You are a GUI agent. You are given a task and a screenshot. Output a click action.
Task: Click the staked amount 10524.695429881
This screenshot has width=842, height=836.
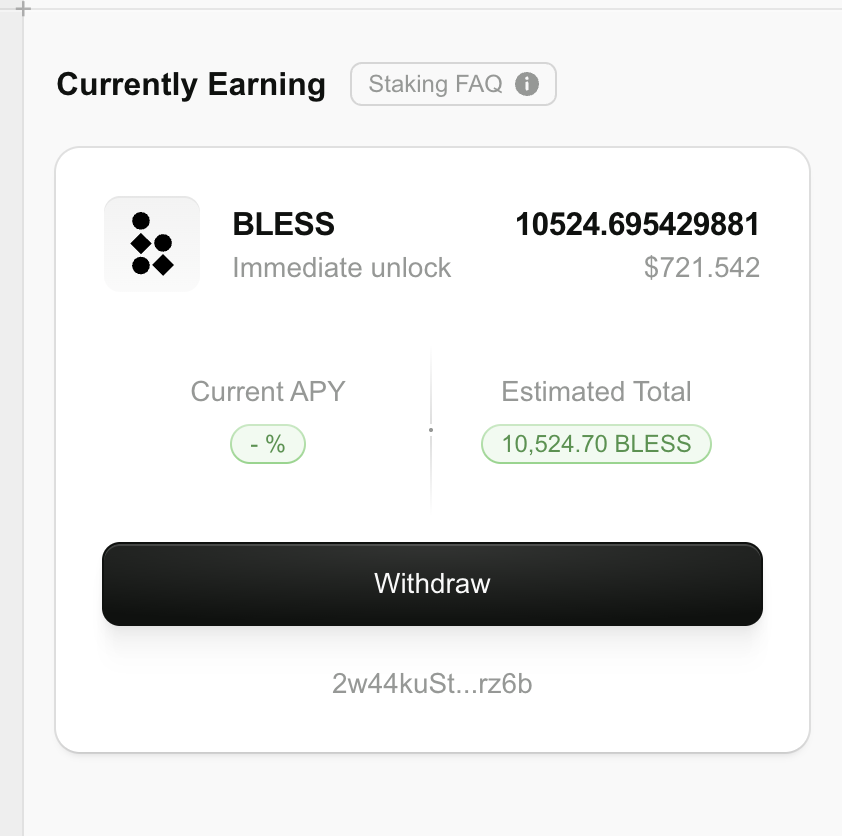(x=637, y=225)
